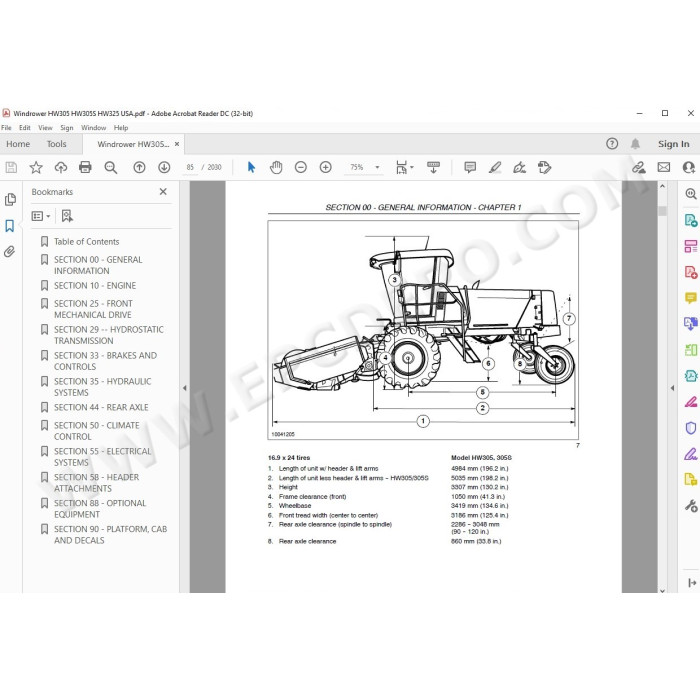Open Export PDF tool in right pane

coord(691,220)
